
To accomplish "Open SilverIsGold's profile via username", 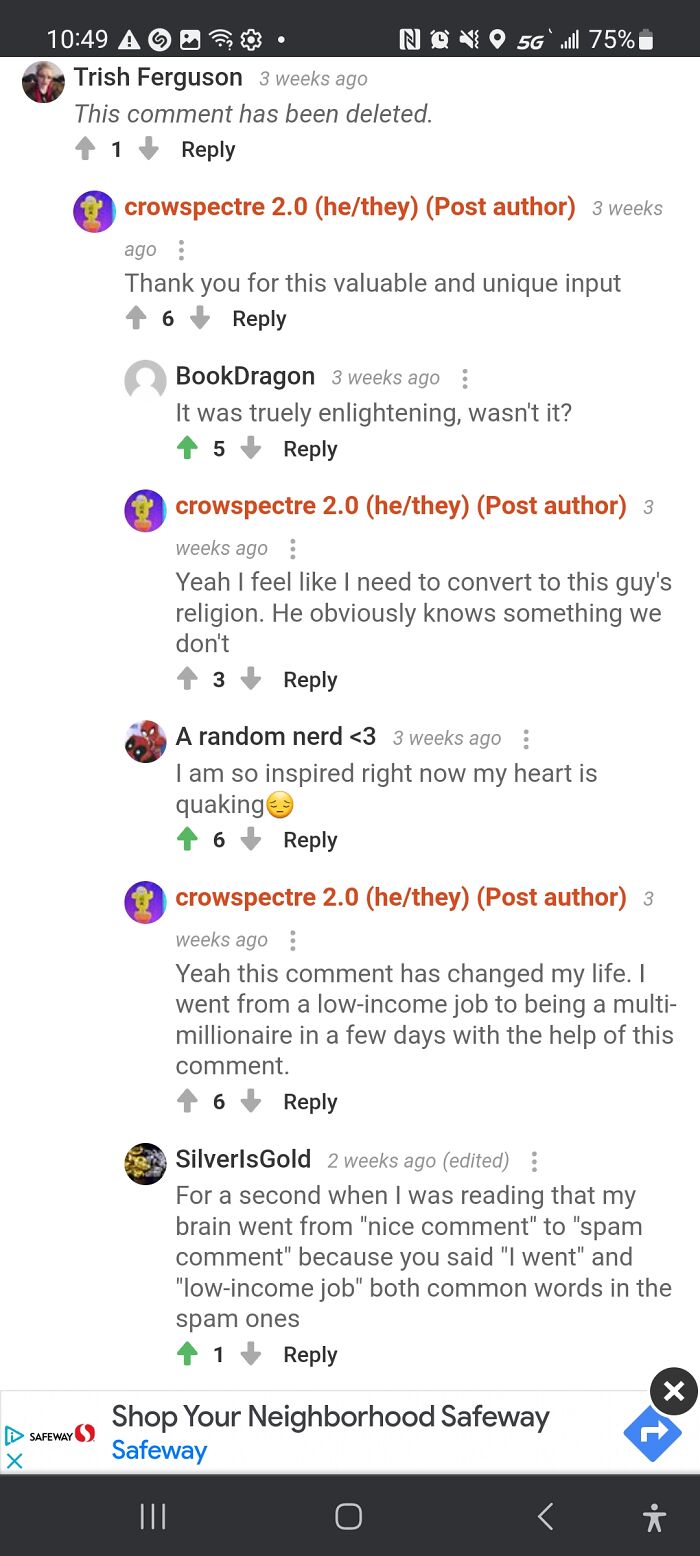I will click(243, 1159).
